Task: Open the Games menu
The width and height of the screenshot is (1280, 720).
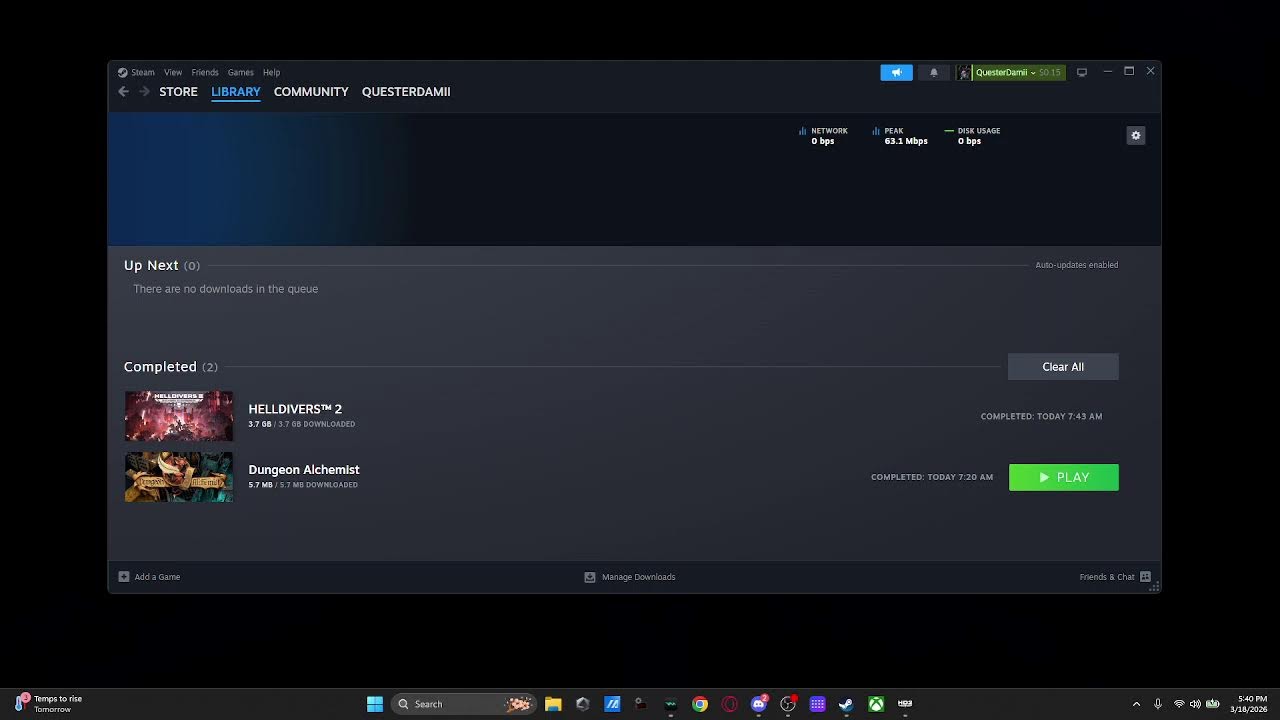Action: coord(240,72)
